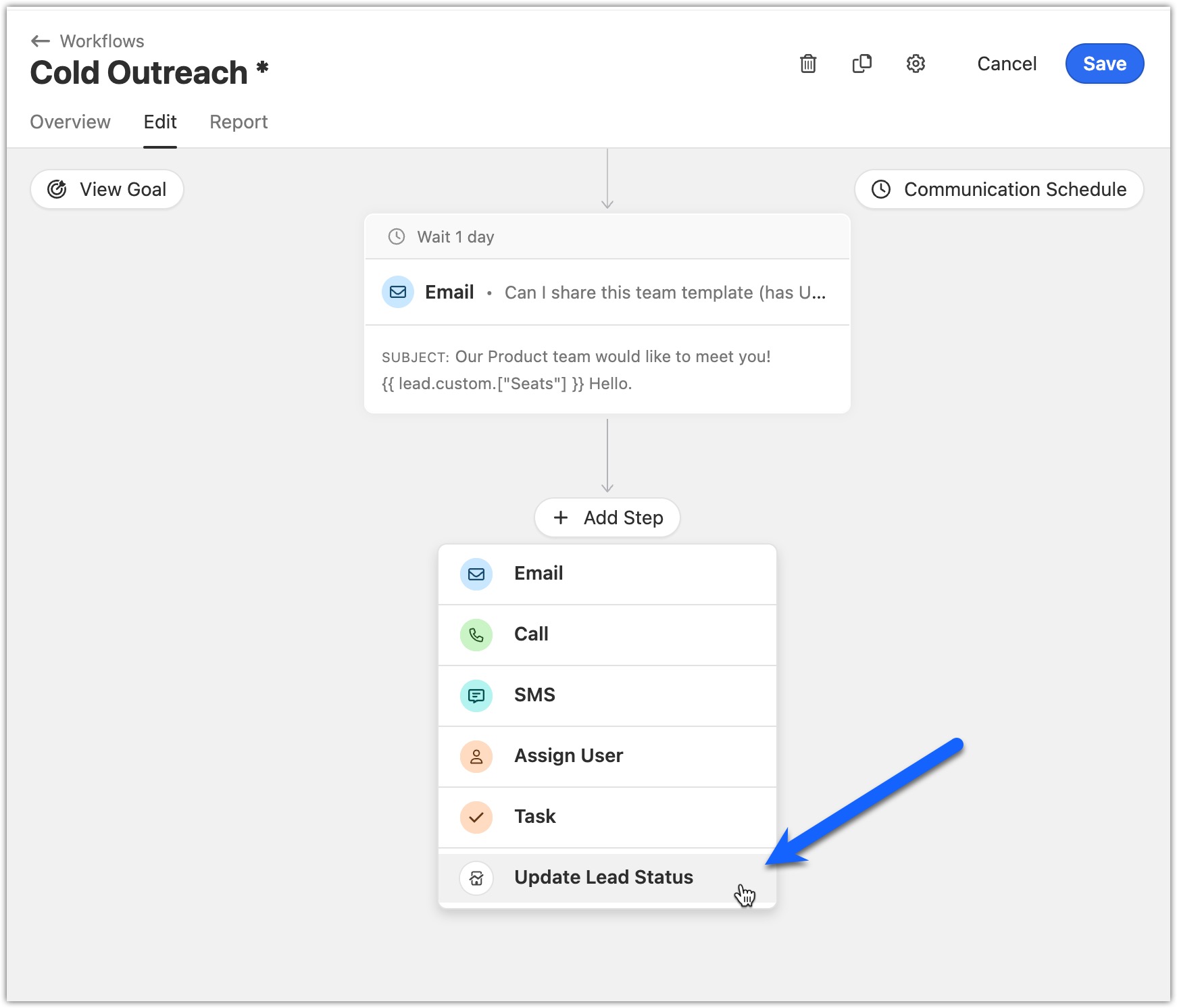The width and height of the screenshot is (1177, 1008).
Task: Click the trash icon to delete the workflow
Action: [x=808, y=64]
